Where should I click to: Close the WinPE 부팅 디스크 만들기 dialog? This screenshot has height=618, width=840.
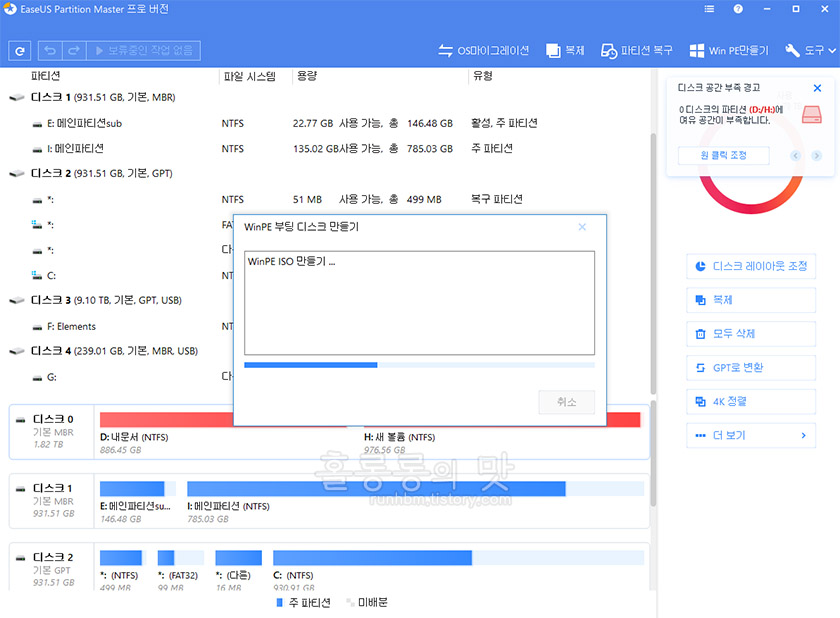coord(582,227)
